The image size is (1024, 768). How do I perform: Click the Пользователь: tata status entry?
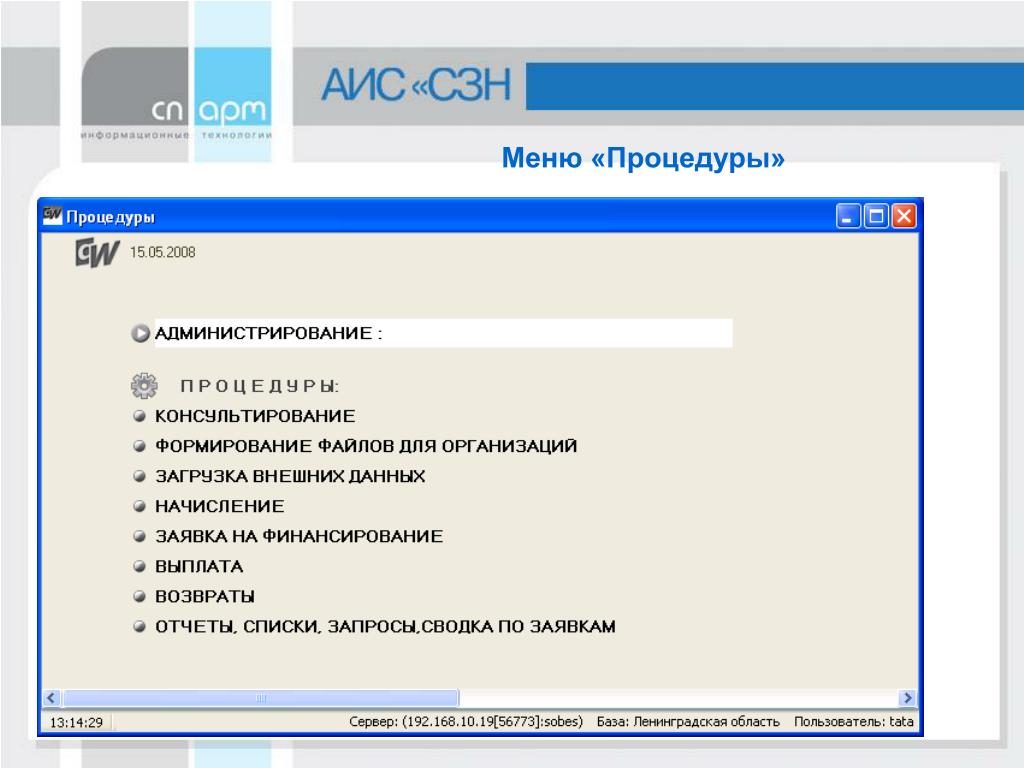[854, 722]
